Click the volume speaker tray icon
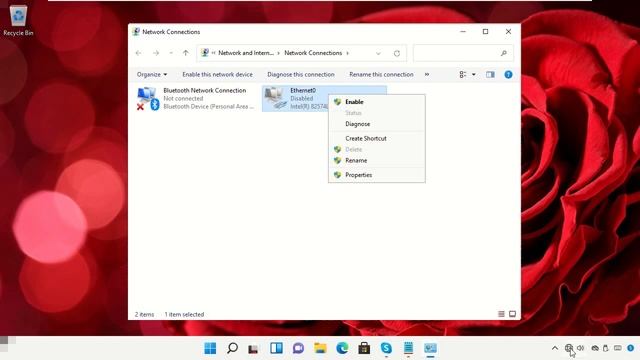The image size is (640, 360). 580,348
